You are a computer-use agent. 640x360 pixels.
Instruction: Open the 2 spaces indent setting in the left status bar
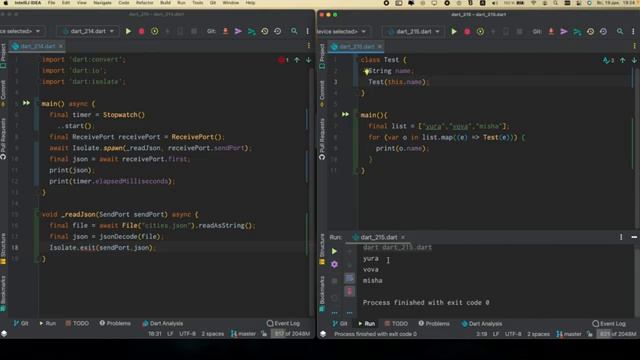coord(213,333)
